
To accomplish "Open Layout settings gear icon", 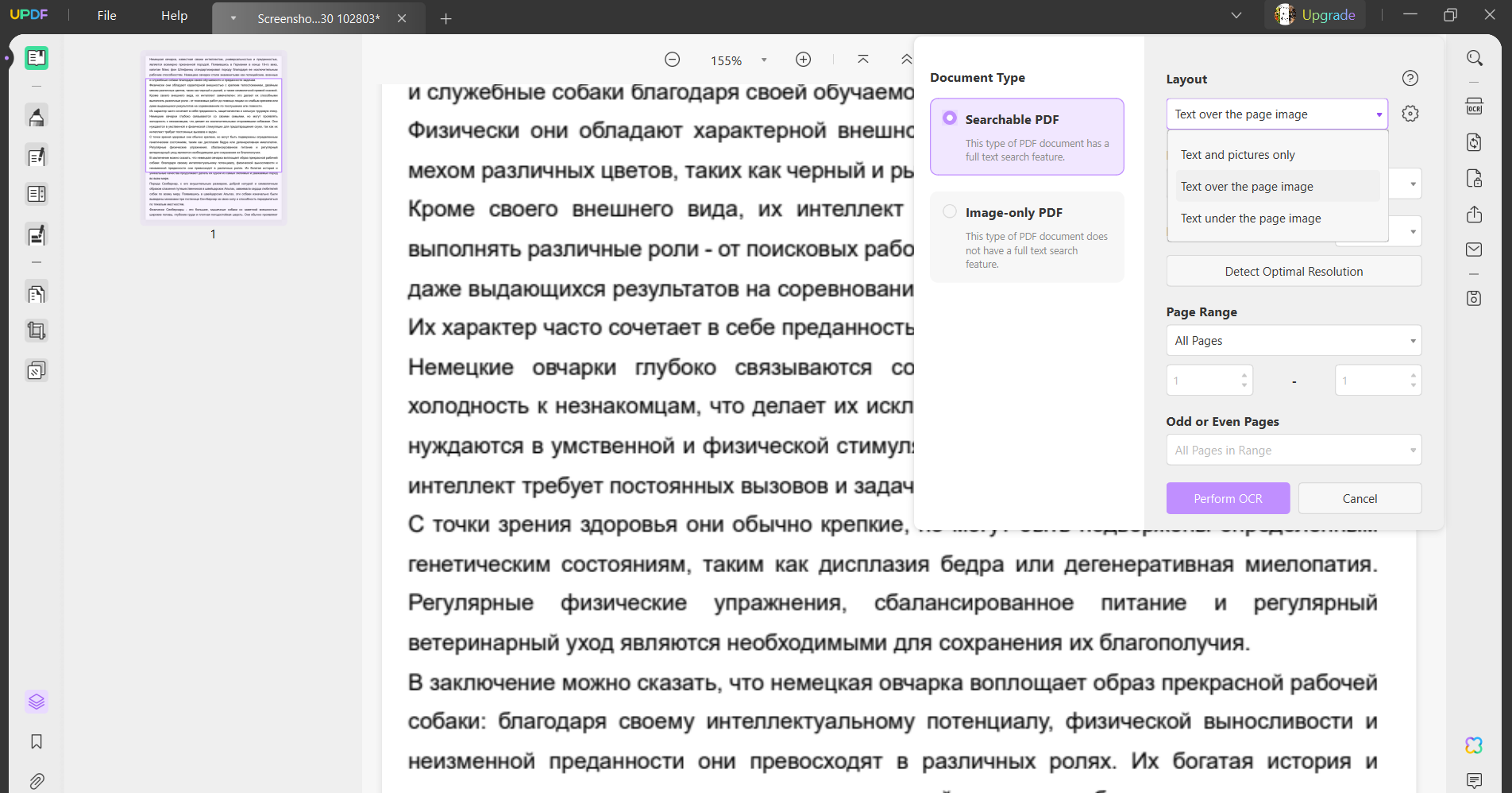I will point(1410,114).
